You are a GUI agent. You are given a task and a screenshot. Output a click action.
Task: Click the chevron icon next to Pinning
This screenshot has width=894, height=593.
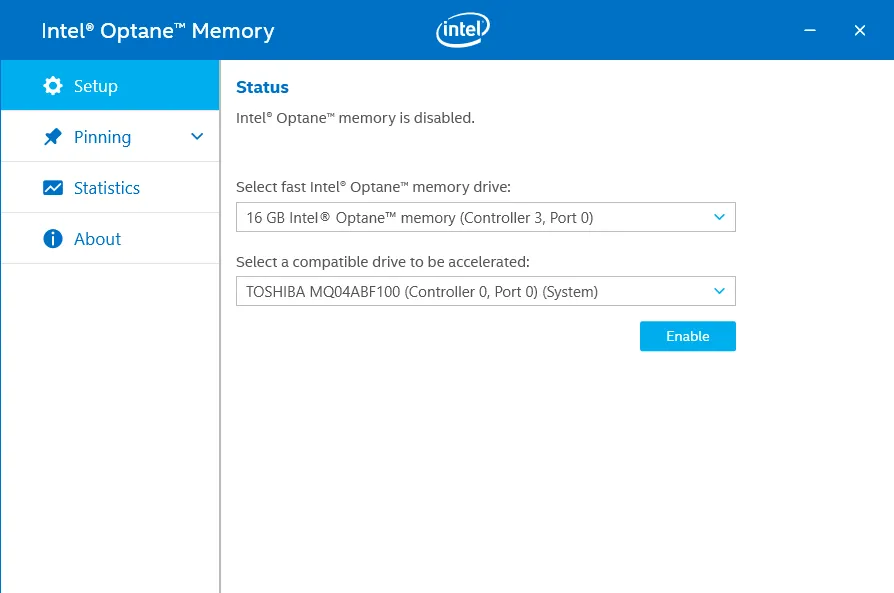point(197,136)
